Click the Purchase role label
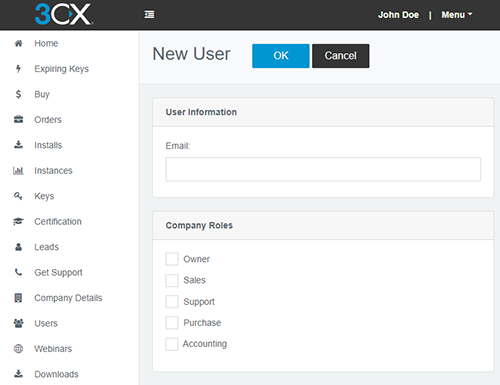Screen dimensions: 500x385 (202, 323)
